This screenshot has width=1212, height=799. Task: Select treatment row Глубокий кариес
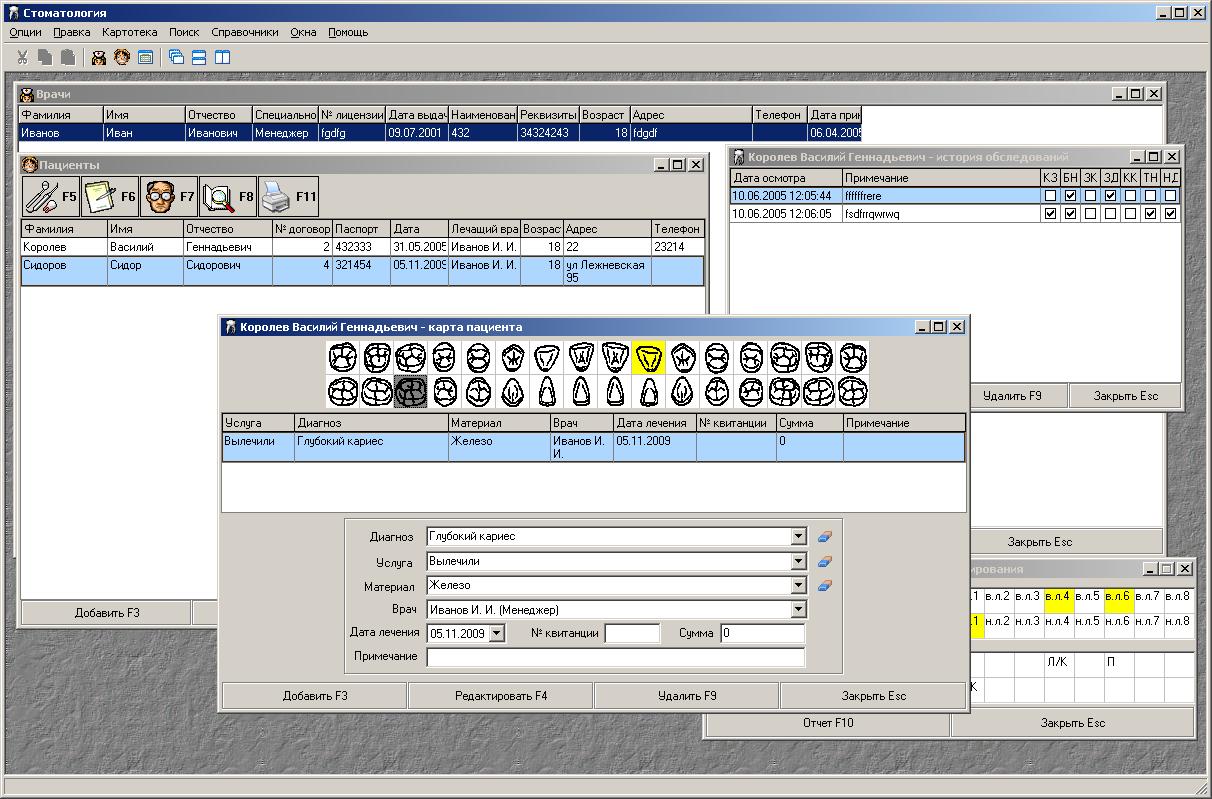coord(594,447)
